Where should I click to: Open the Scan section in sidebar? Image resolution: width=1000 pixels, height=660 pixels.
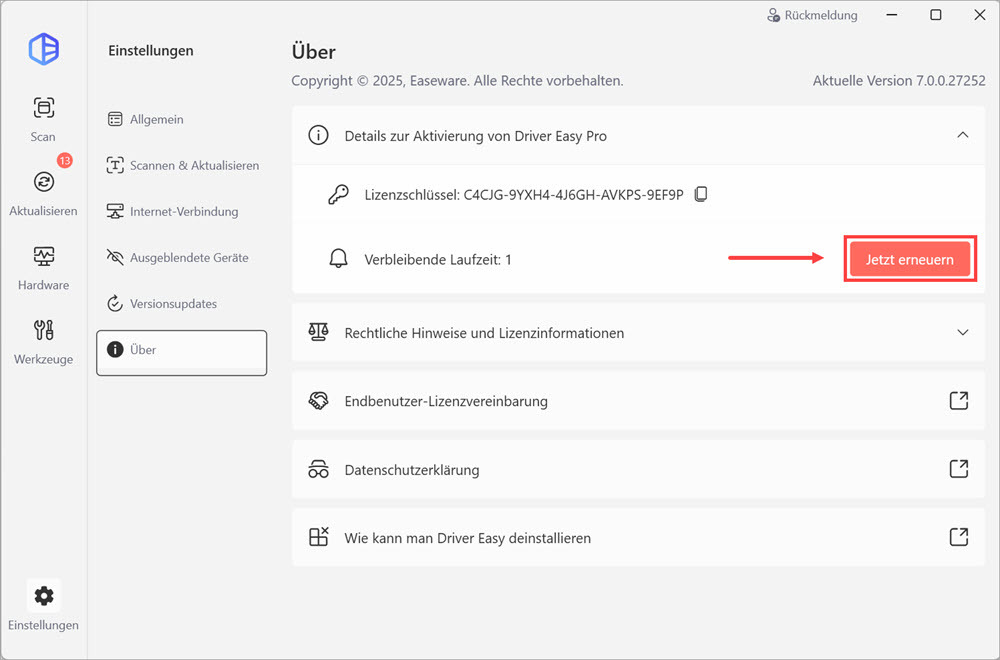tap(43, 118)
